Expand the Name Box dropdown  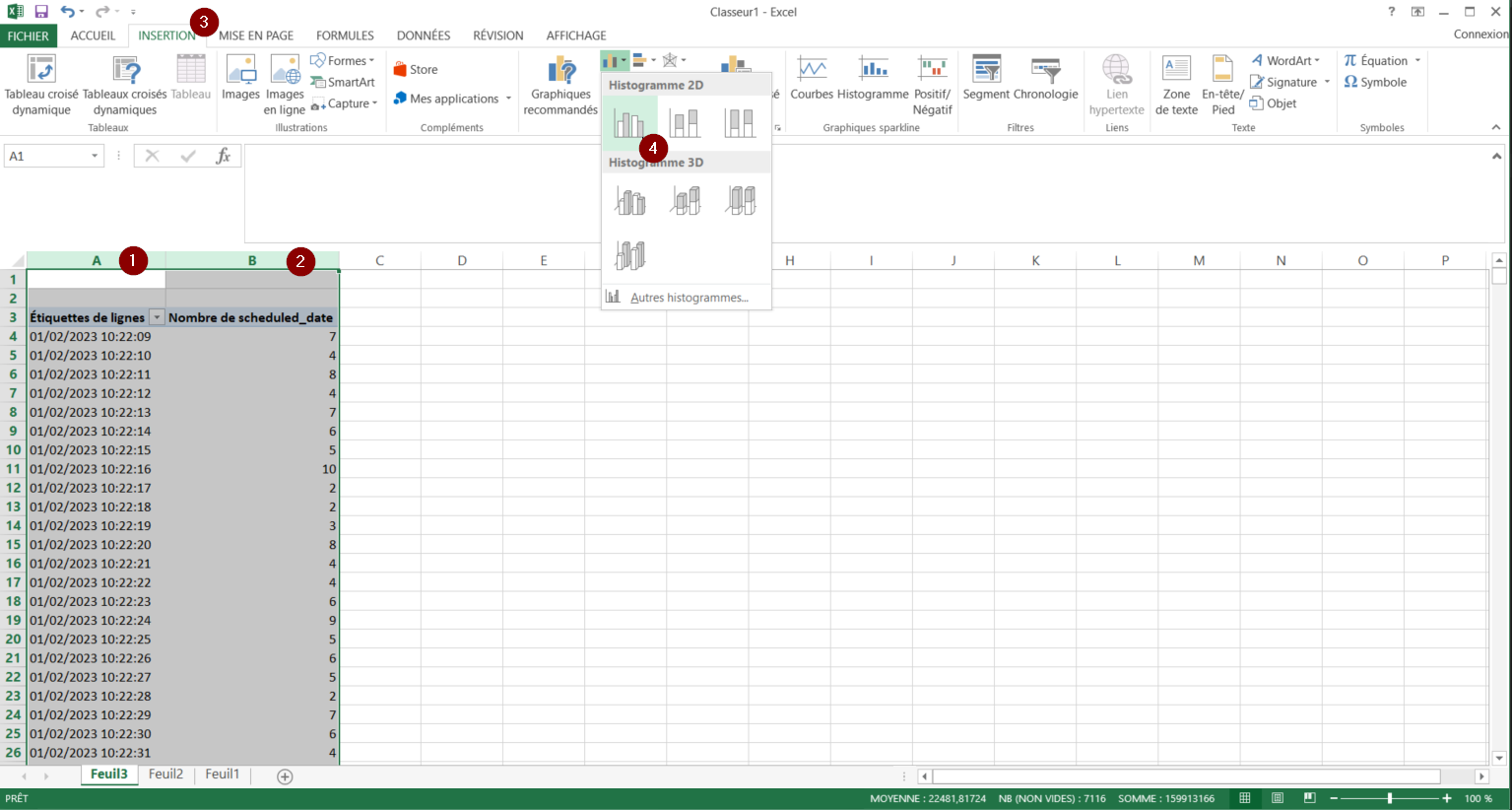(x=95, y=156)
